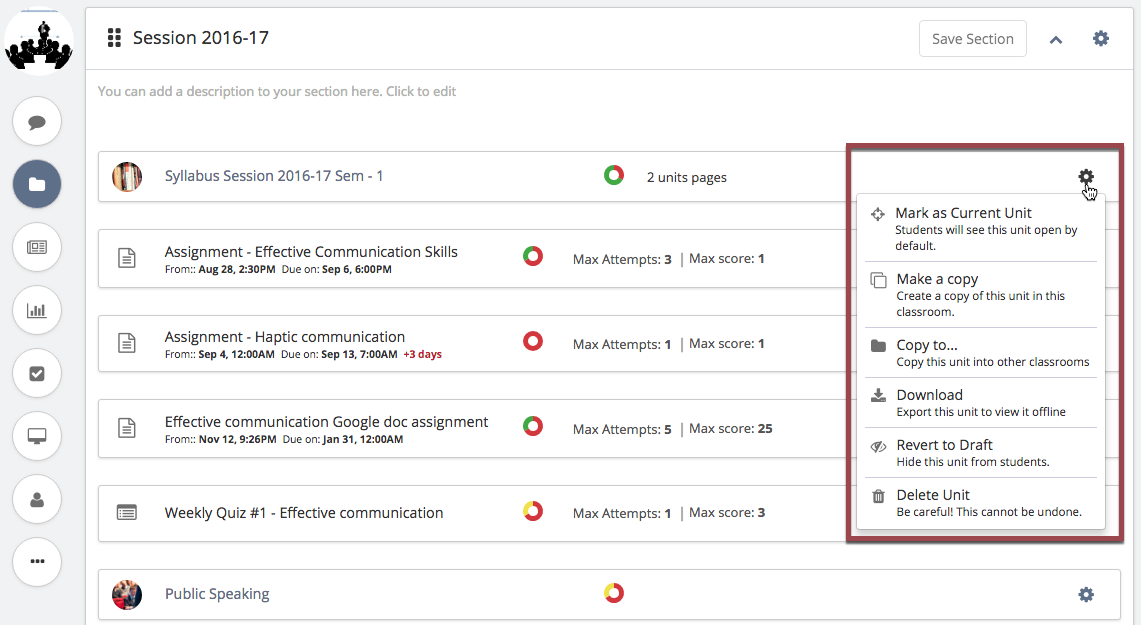Open the checkmark tasks sidebar icon
Image resolution: width=1141 pixels, height=625 pixels.
tap(37, 373)
